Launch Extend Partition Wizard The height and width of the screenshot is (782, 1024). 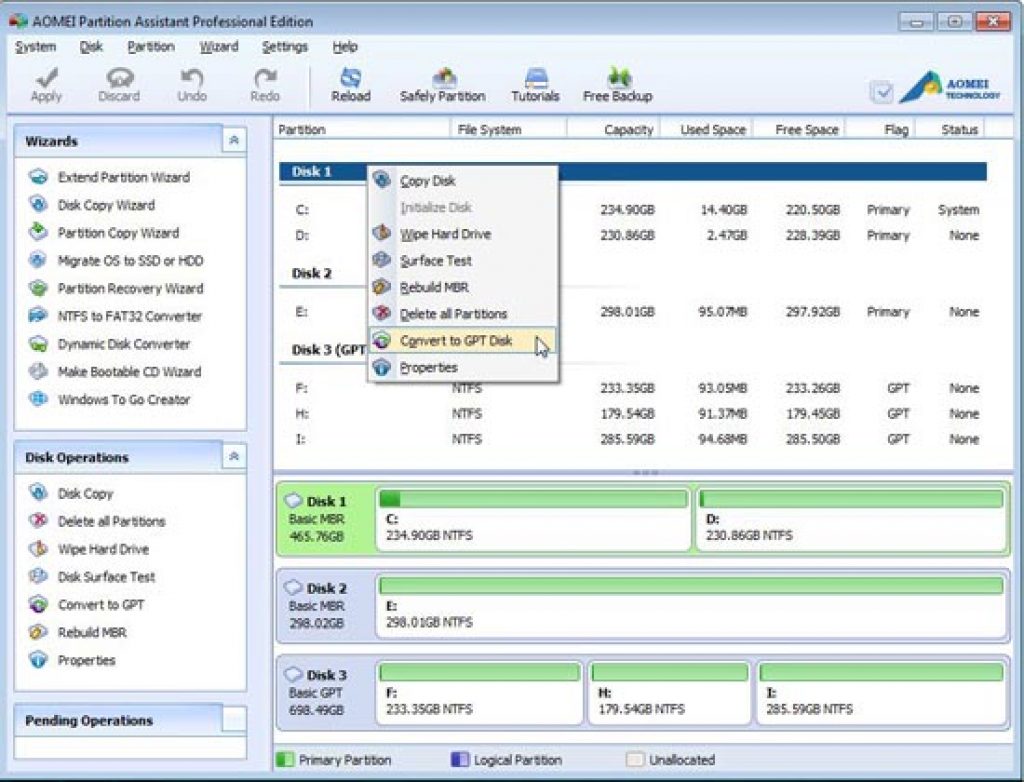pyautogui.click(x=109, y=177)
